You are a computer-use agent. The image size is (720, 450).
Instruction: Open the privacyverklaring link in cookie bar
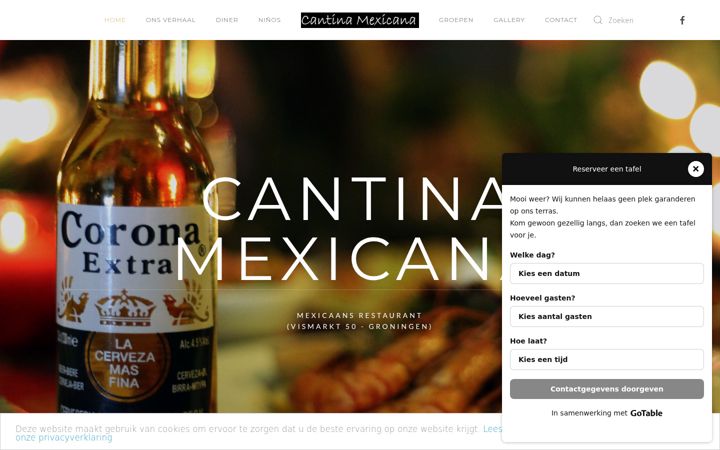pyautogui.click(x=64, y=438)
